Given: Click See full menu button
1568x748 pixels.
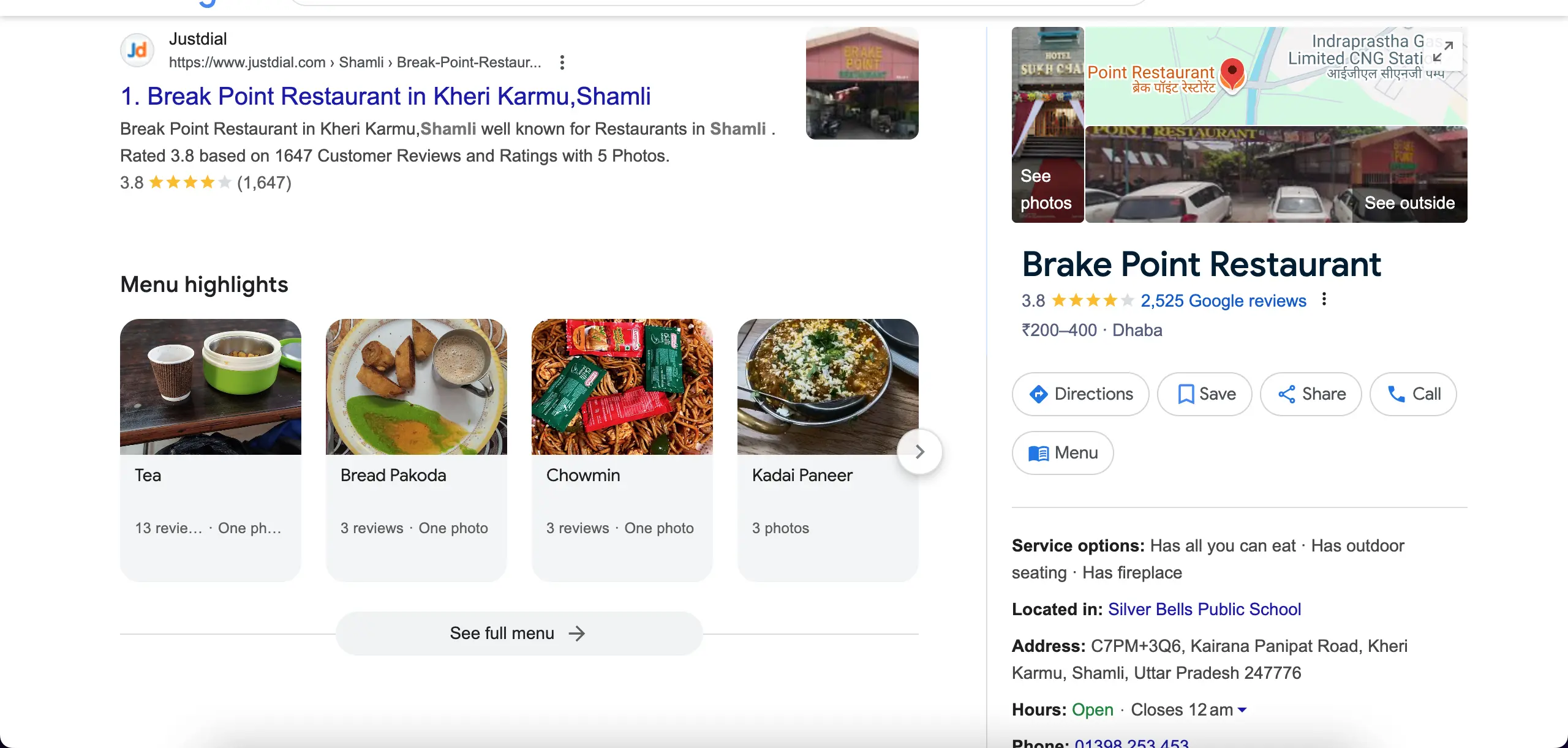Looking at the screenshot, I should pos(519,634).
